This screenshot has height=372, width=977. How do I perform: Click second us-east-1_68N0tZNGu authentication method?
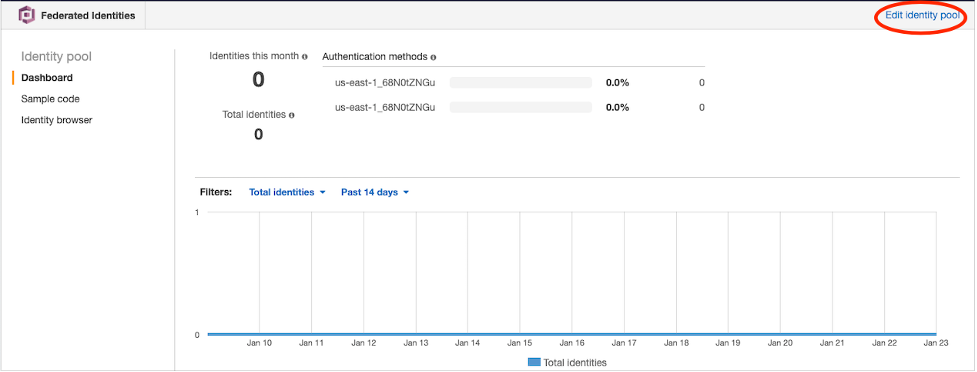pyautogui.click(x=385, y=107)
